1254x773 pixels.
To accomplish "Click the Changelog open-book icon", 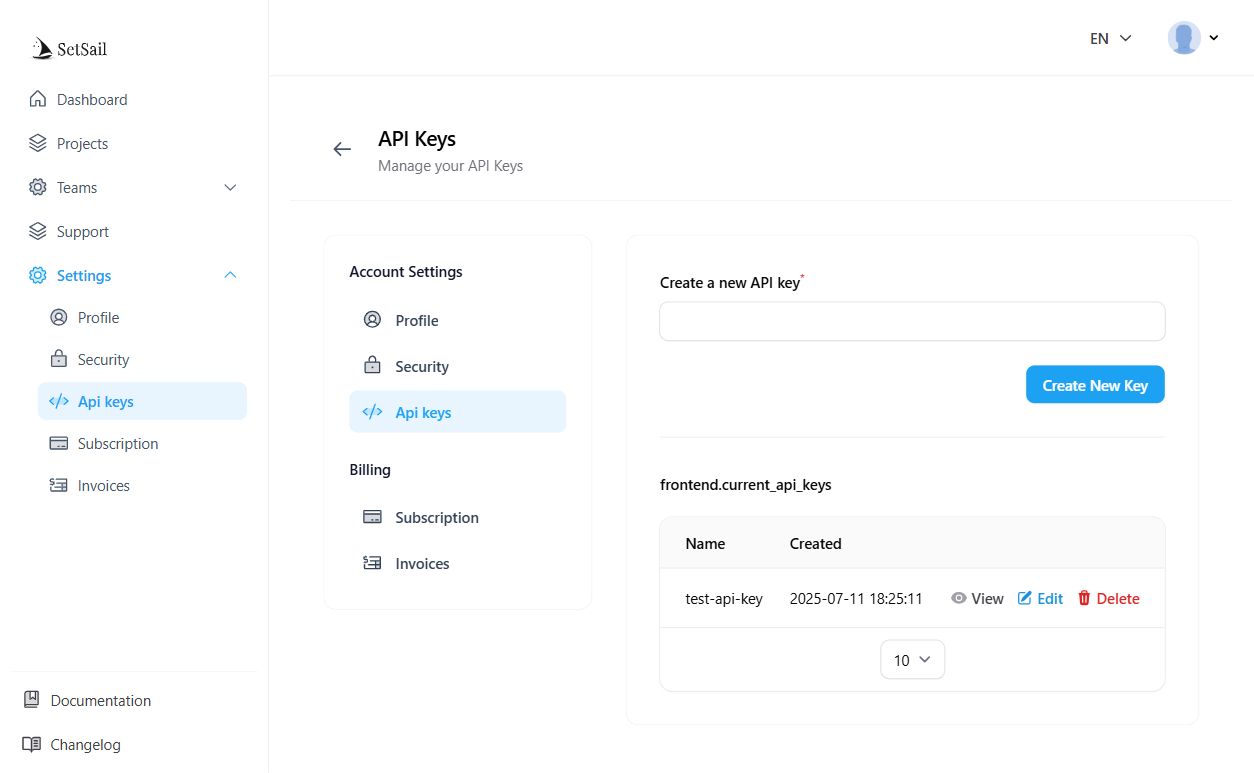I will tap(32, 745).
